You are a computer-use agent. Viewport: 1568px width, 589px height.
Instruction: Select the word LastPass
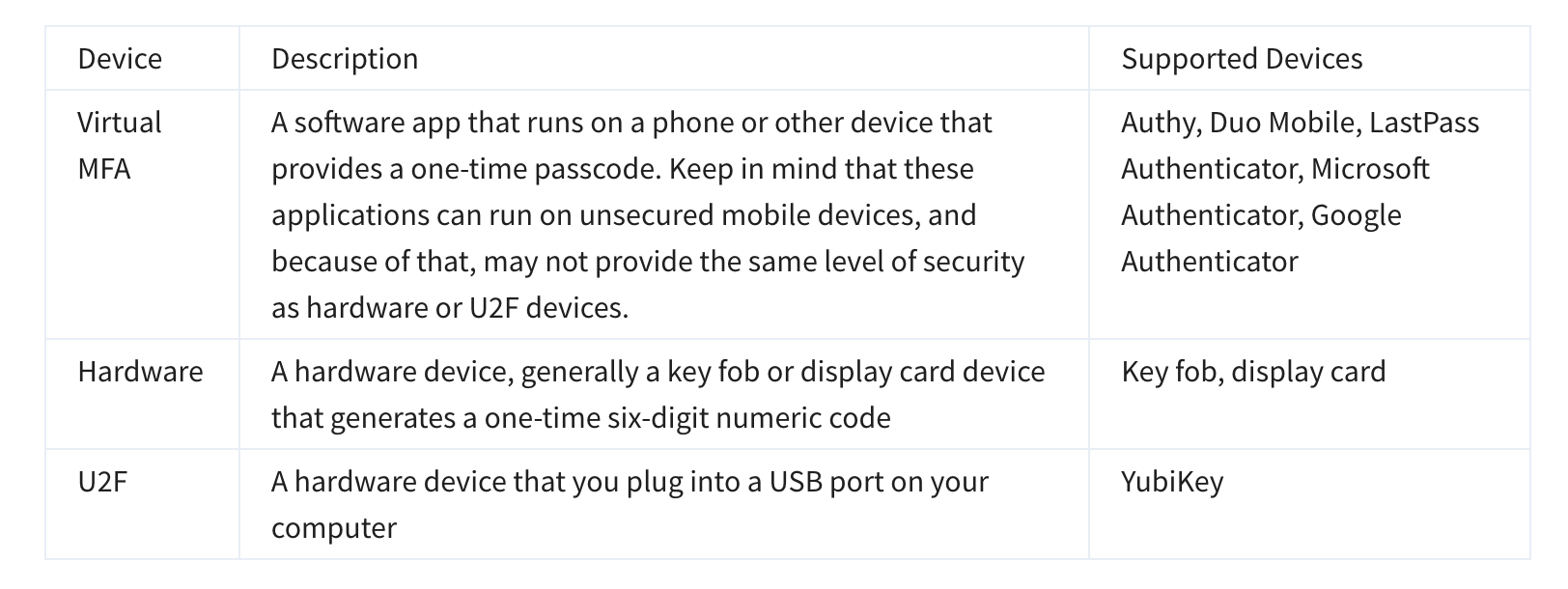point(1424,123)
